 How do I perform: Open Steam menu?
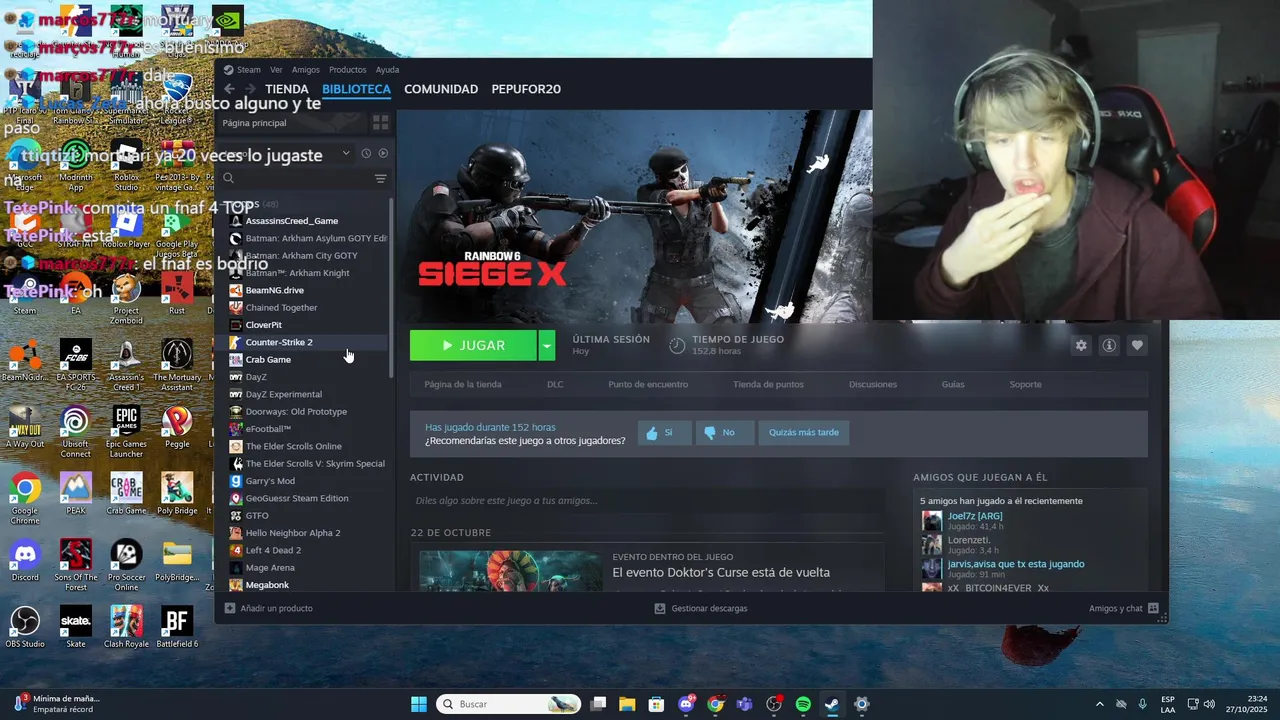pyautogui.click(x=242, y=70)
